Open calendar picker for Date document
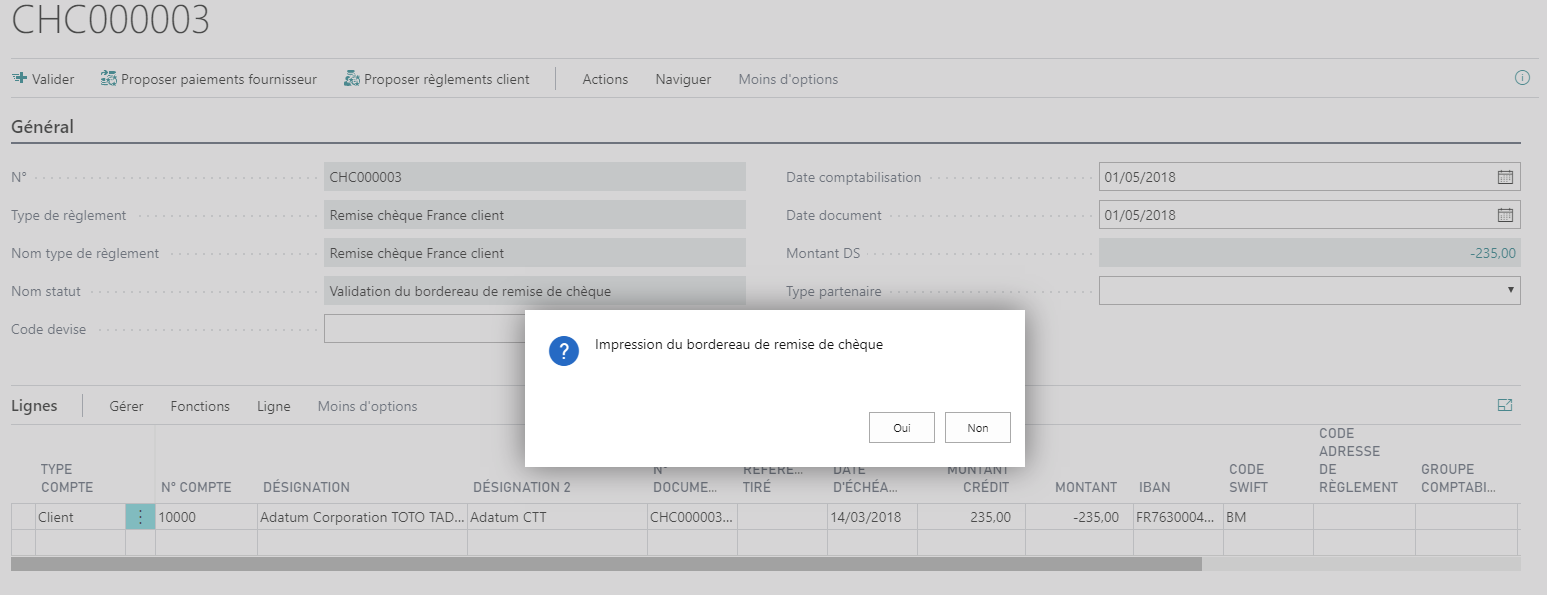The height and width of the screenshot is (595, 1547). point(1505,215)
